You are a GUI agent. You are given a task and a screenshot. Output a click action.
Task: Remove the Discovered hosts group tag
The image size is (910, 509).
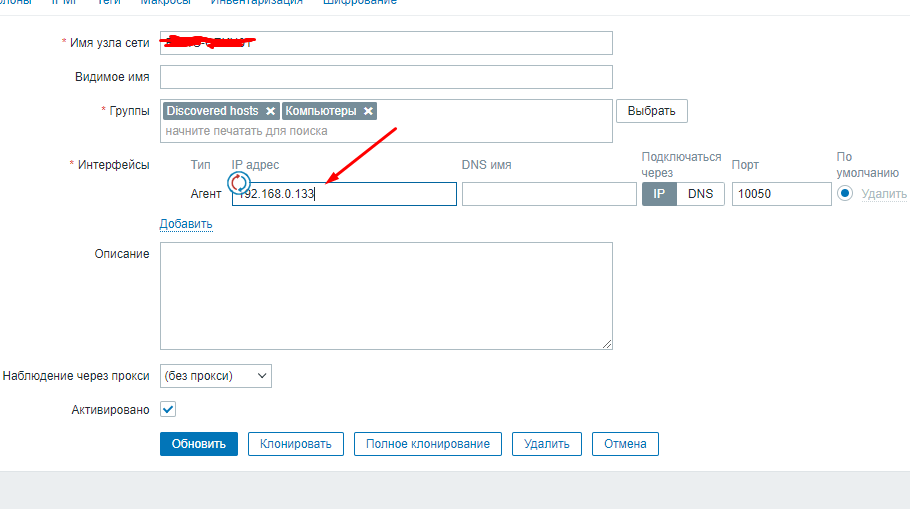[x=270, y=111]
